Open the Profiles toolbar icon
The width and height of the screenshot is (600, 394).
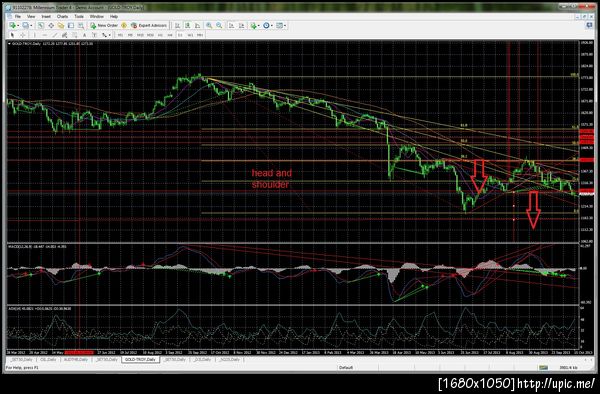(x=25, y=25)
